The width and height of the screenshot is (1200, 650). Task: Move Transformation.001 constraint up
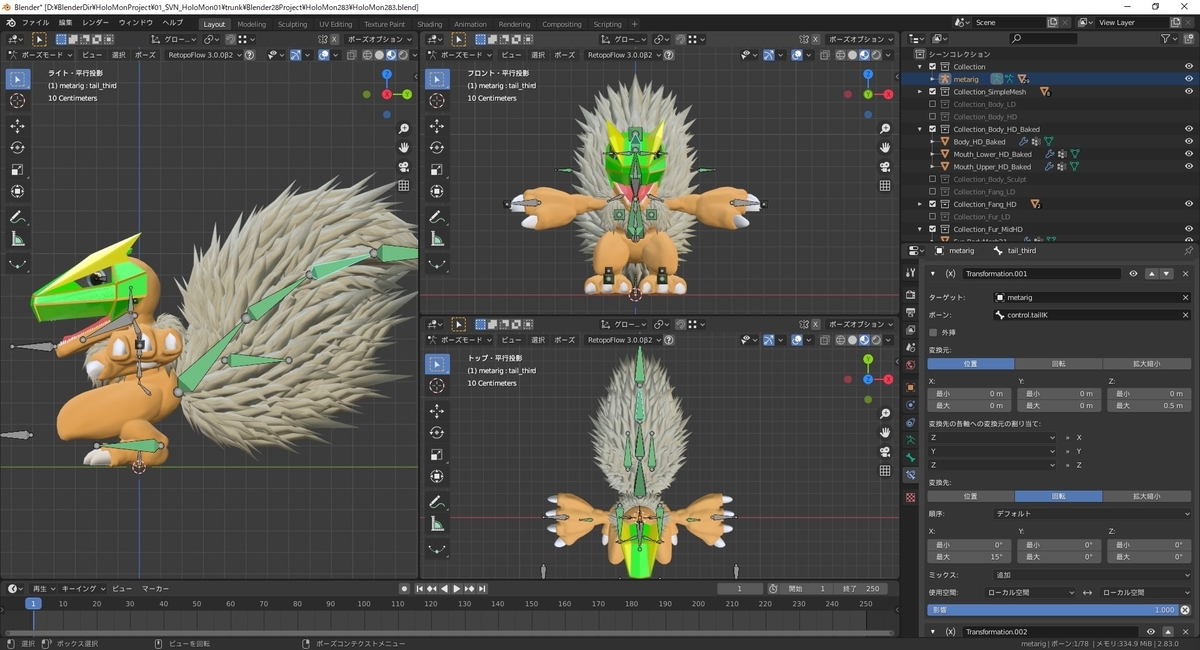coord(1152,273)
